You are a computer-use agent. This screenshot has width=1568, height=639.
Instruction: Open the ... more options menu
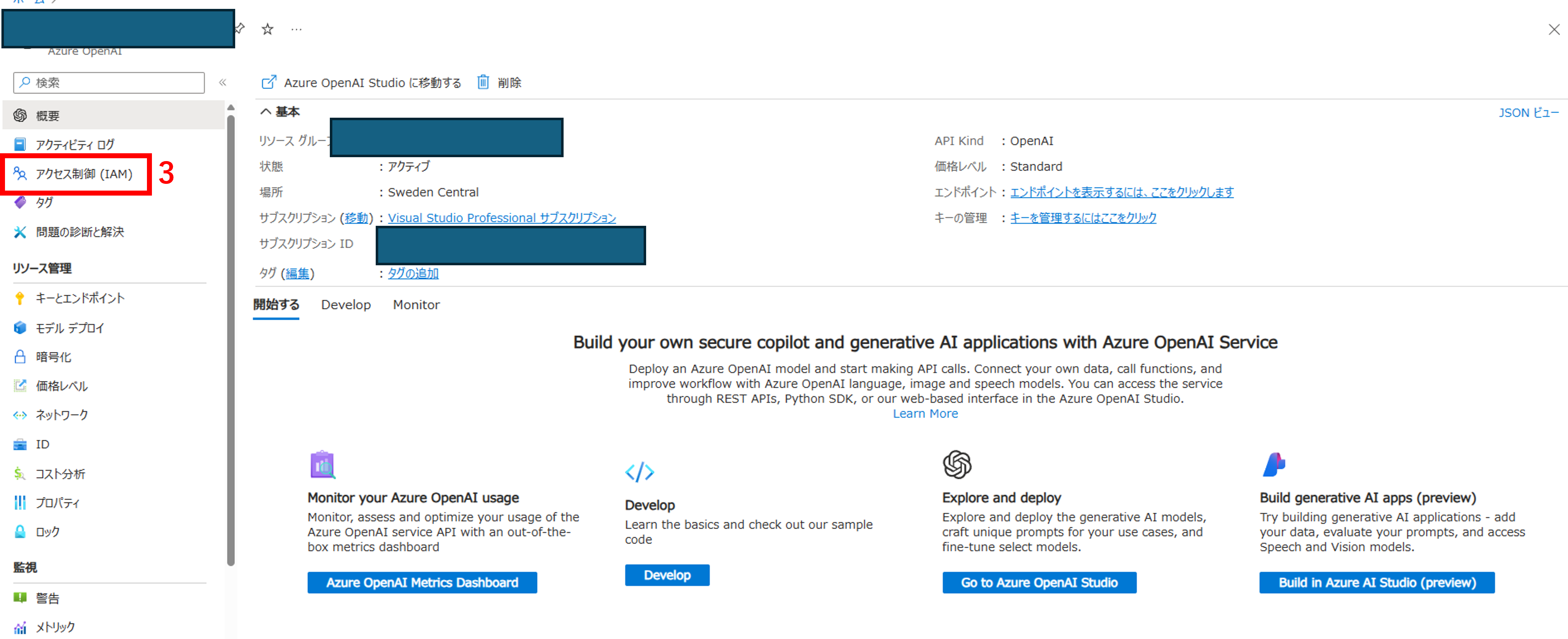[296, 28]
